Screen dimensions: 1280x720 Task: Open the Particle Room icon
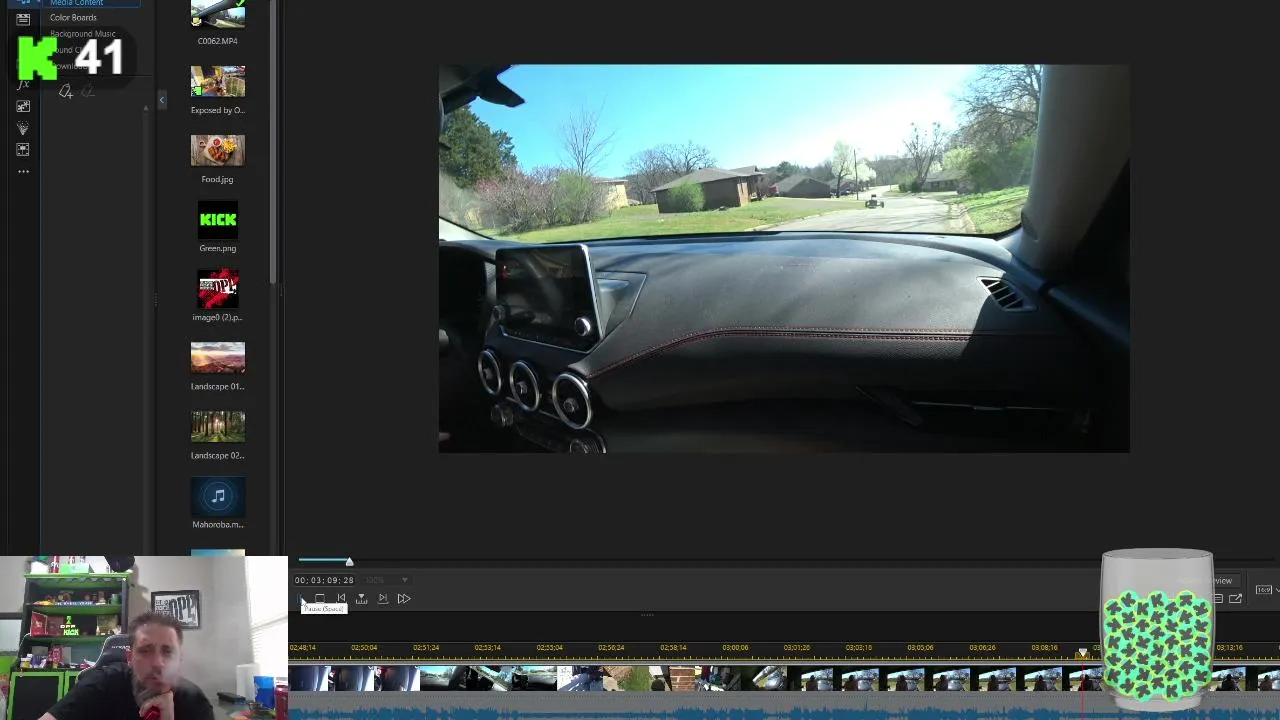coord(23,128)
